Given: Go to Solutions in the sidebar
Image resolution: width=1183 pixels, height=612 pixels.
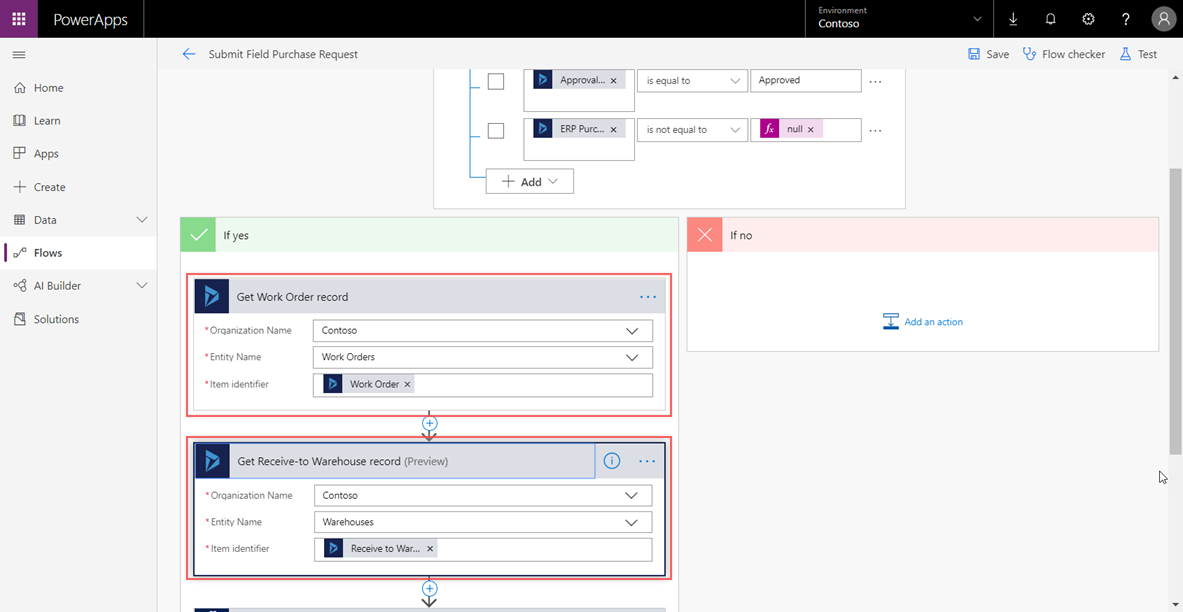Looking at the screenshot, I should [x=56, y=319].
